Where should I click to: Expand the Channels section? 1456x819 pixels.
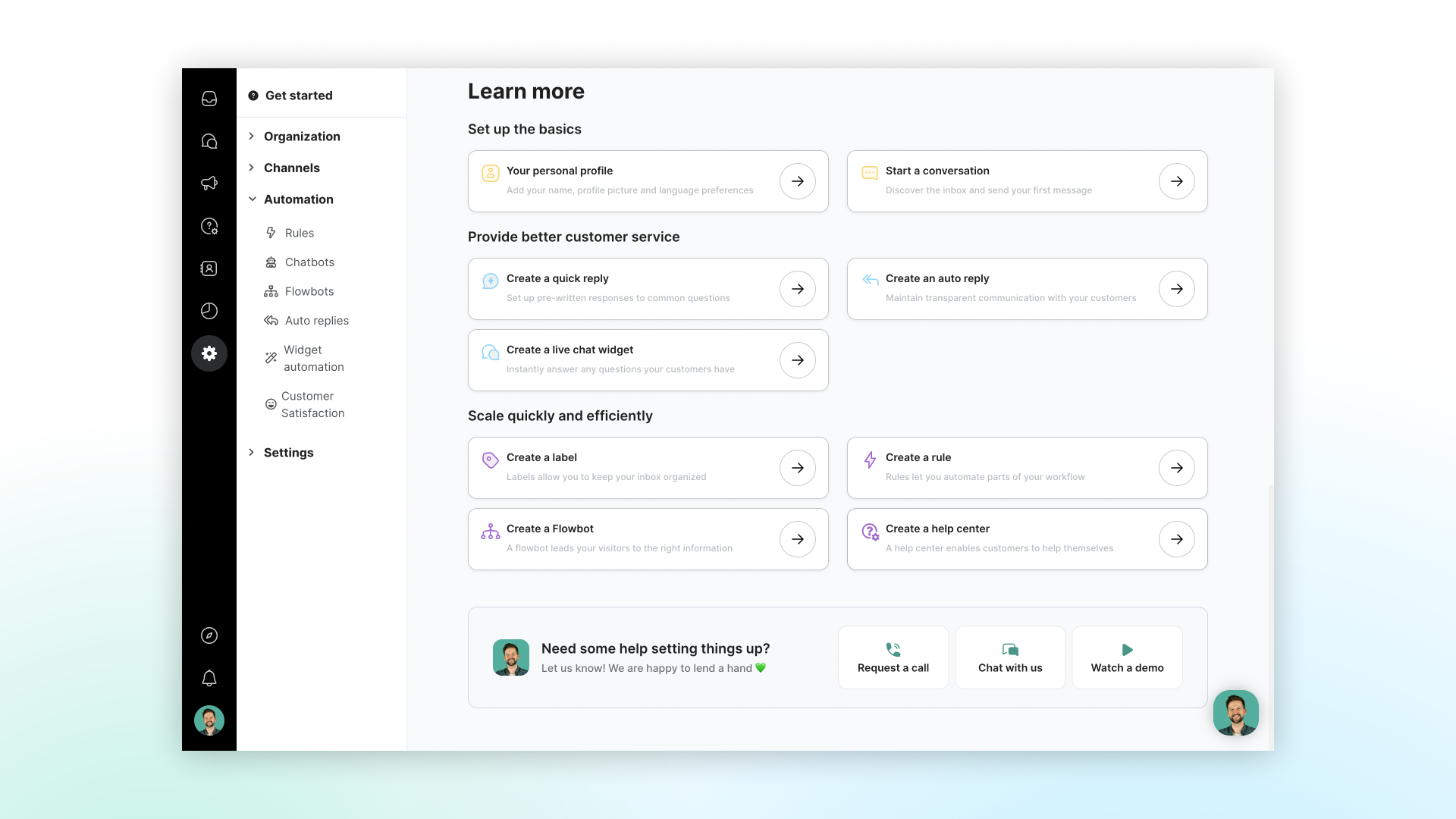(291, 168)
